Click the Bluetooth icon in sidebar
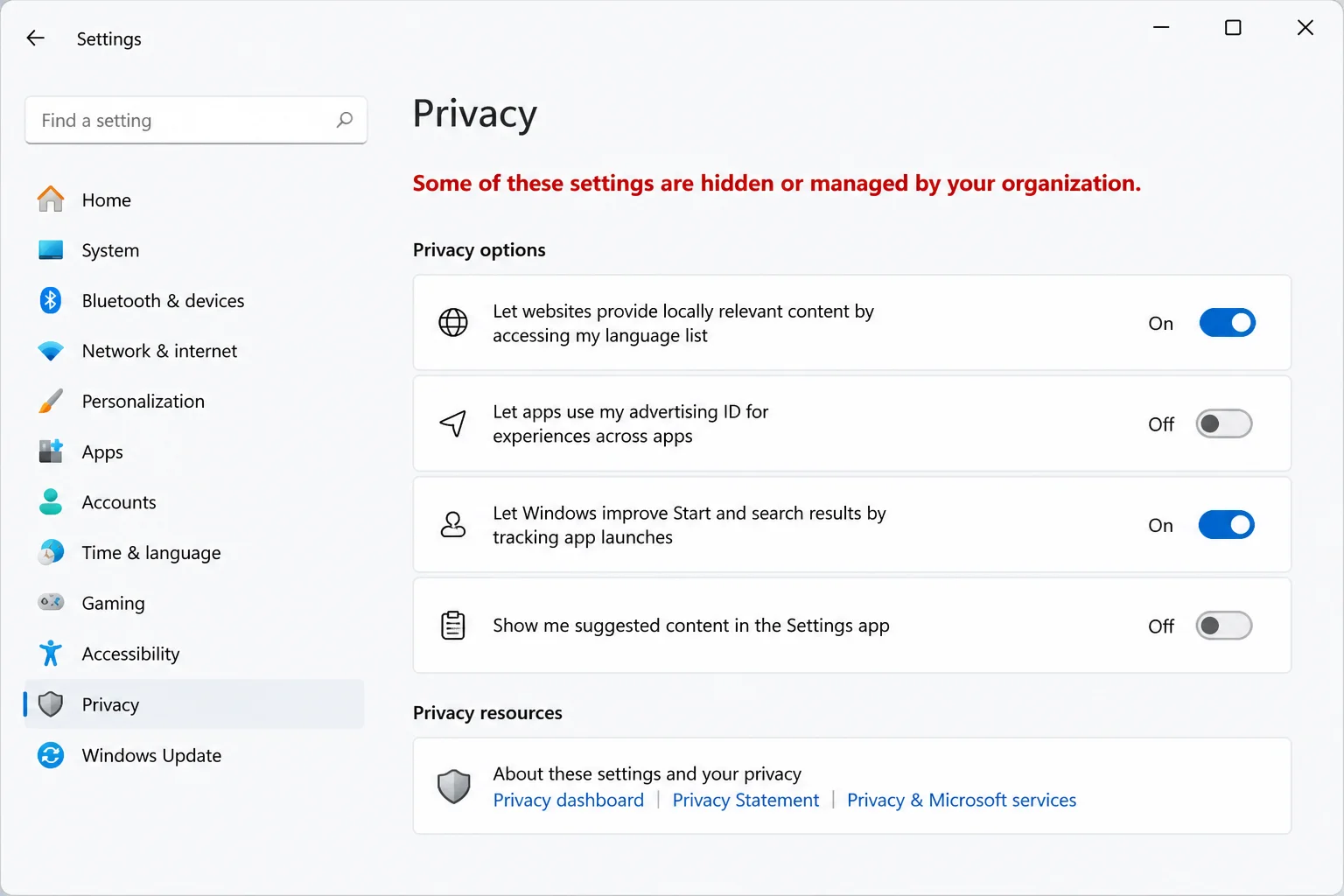The height and width of the screenshot is (896, 1344). point(51,300)
